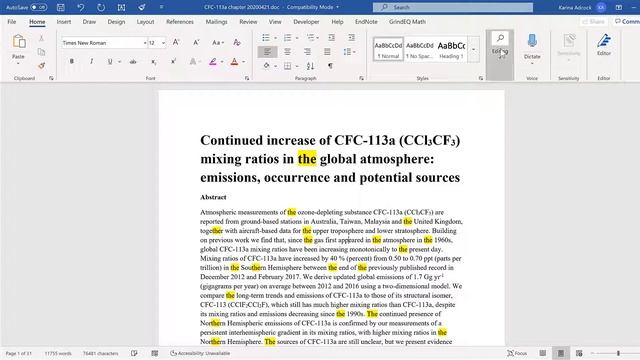
Task: Click the Search box in title bar
Action: pyautogui.click(x=453, y=7)
